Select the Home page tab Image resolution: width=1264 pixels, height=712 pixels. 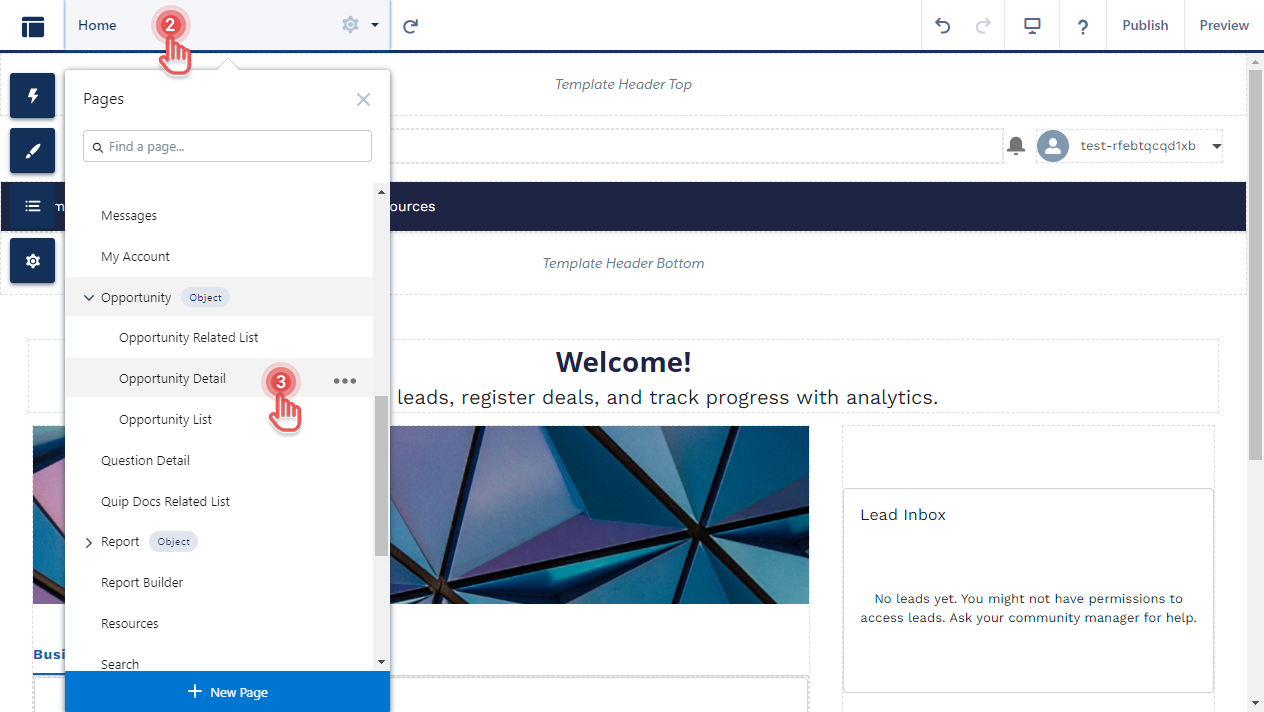click(96, 25)
